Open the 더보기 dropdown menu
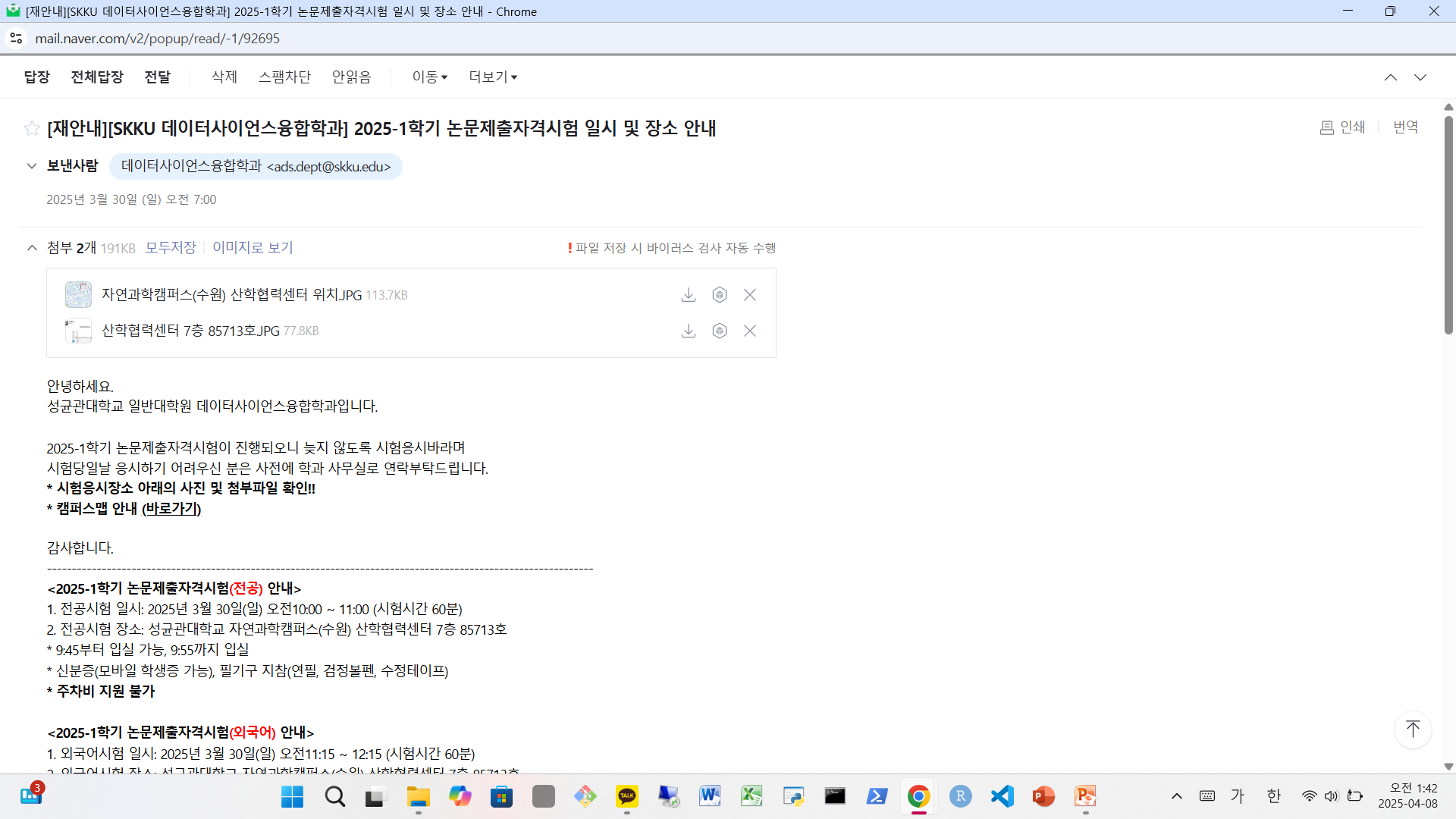Screen dimensions: 1456x819 (492, 77)
